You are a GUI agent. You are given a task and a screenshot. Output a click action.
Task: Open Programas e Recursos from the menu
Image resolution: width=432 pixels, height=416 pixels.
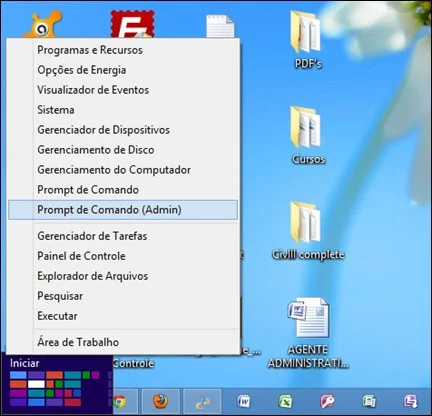123,50
